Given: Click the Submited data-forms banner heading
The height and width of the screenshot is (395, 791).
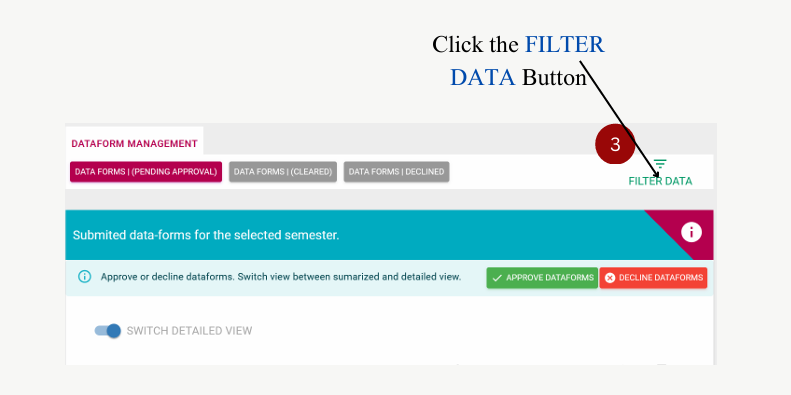Looking at the screenshot, I should (206, 235).
